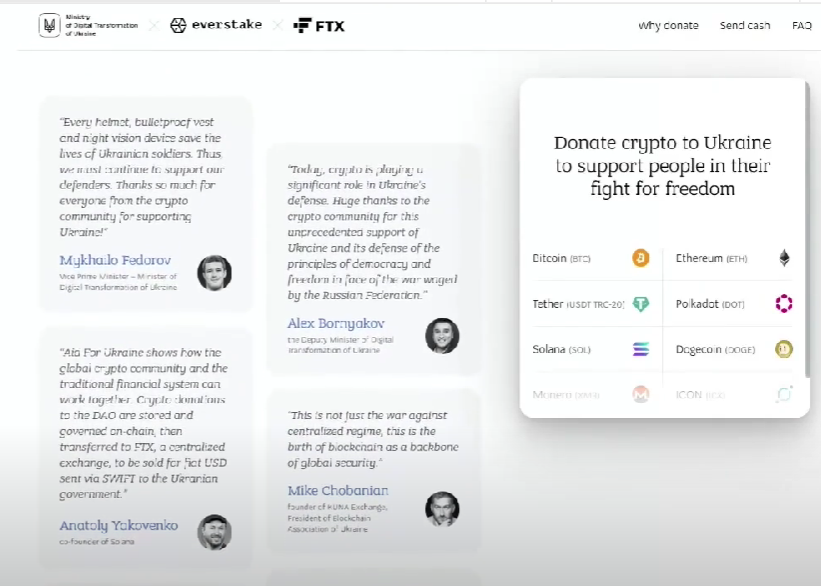Viewport: 821px width, 586px height.
Task: Select the Ethereum diamond icon
Action: [784, 258]
